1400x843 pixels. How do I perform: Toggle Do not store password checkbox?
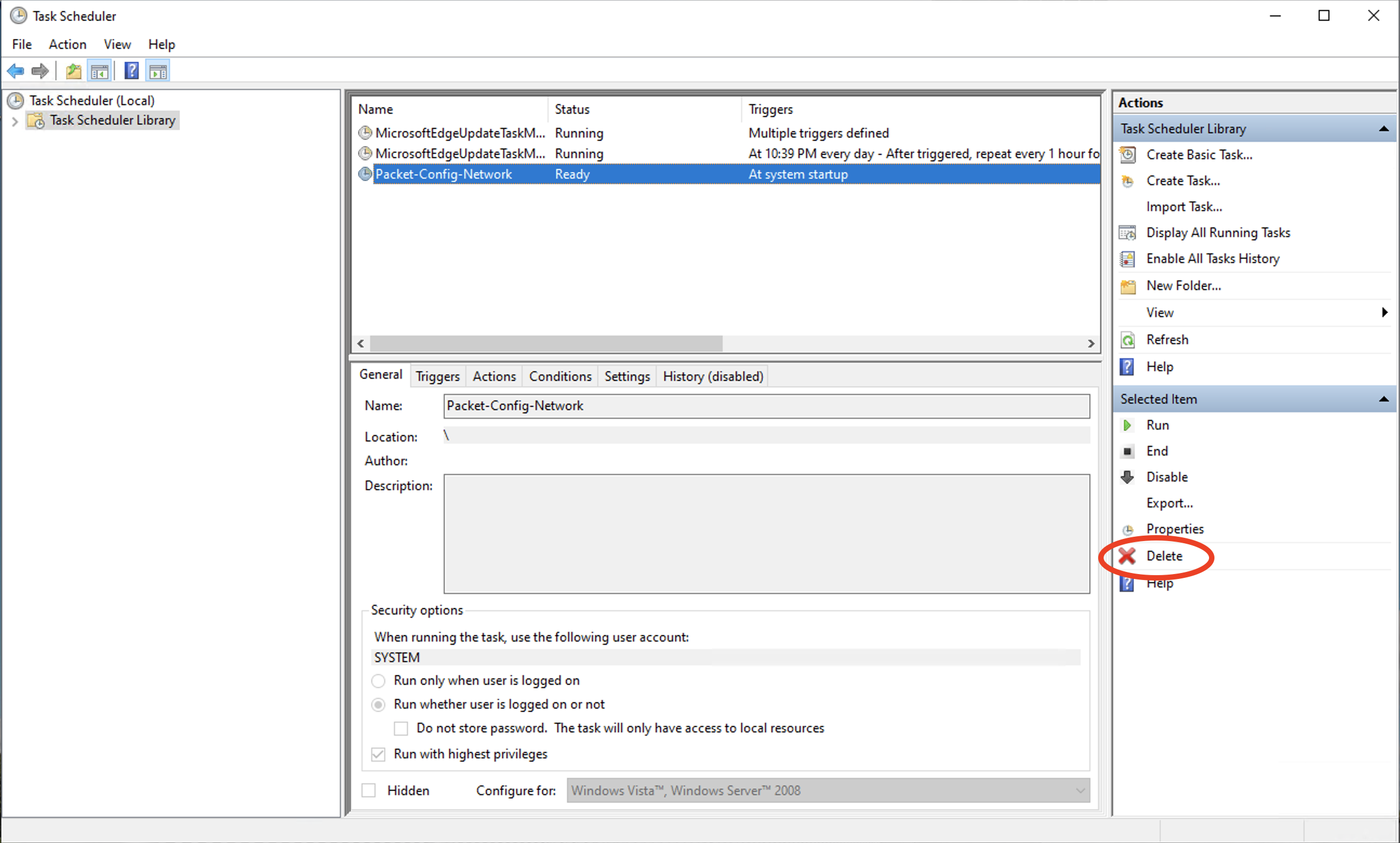(x=401, y=728)
